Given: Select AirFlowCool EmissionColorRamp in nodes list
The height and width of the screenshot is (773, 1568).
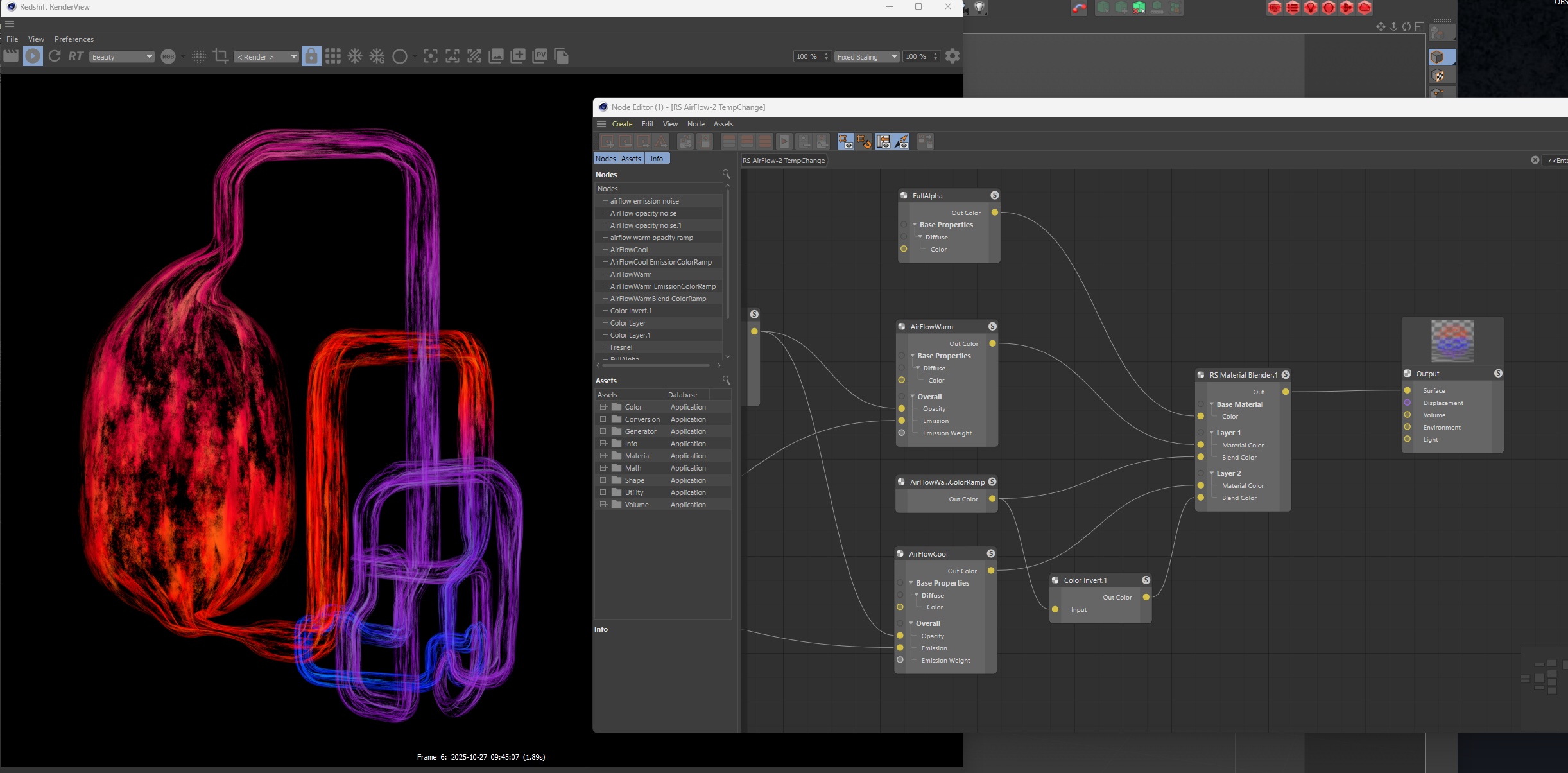Looking at the screenshot, I should point(660,262).
